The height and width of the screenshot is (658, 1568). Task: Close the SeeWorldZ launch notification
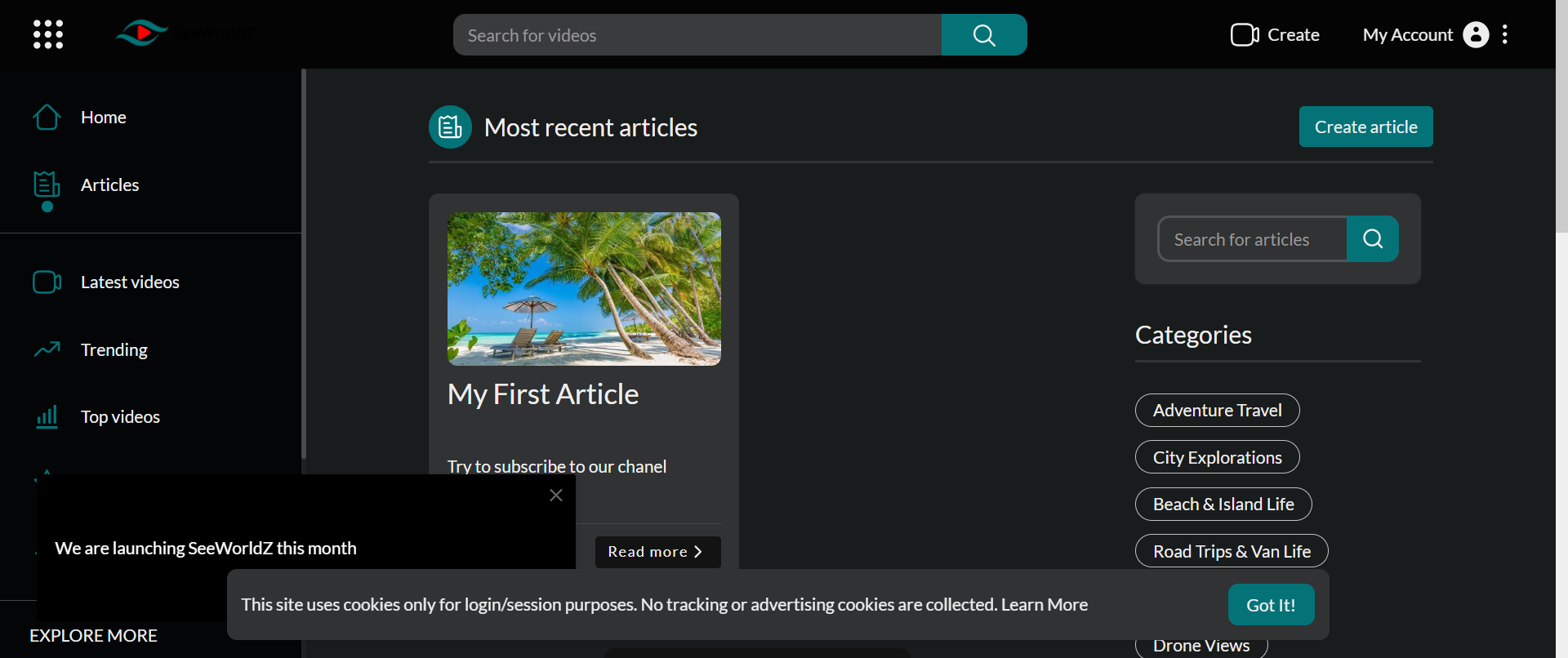coord(556,495)
